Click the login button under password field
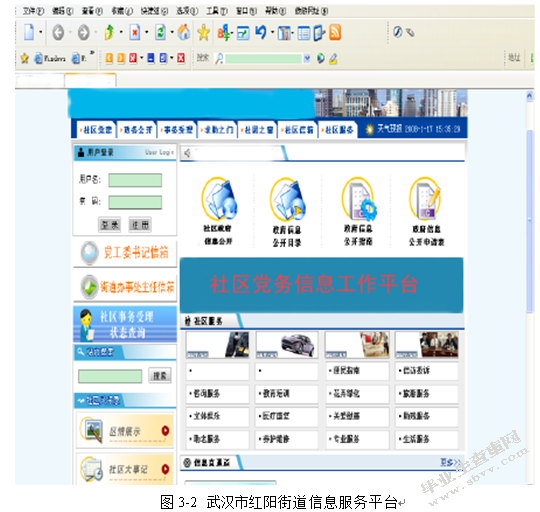The width and height of the screenshot is (540, 512). pyautogui.click(x=110, y=225)
